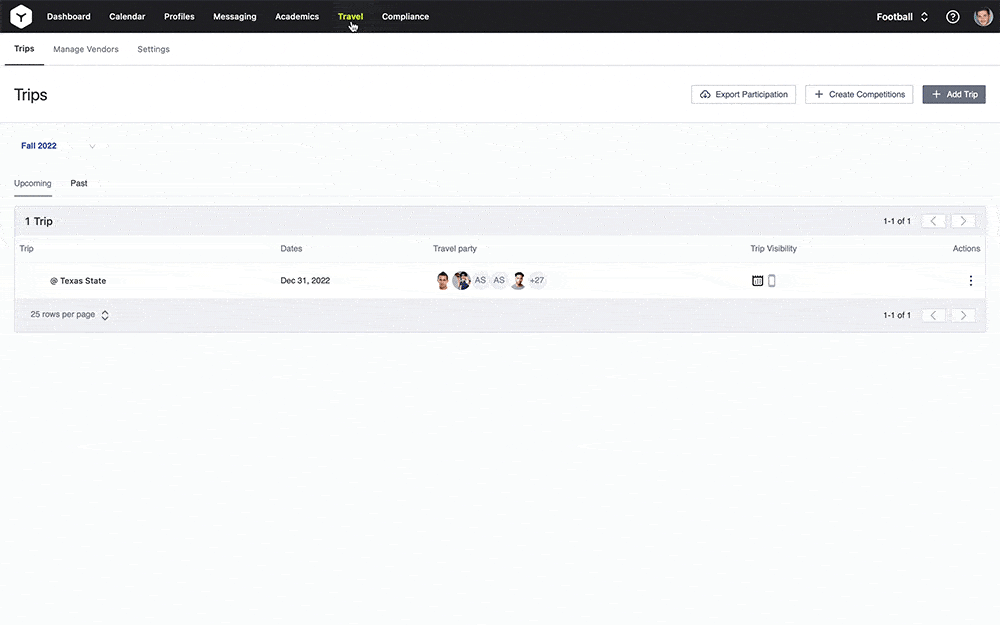The image size is (1000, 625).
Task: Open the user profile avatar
Action: coord(983,17)
